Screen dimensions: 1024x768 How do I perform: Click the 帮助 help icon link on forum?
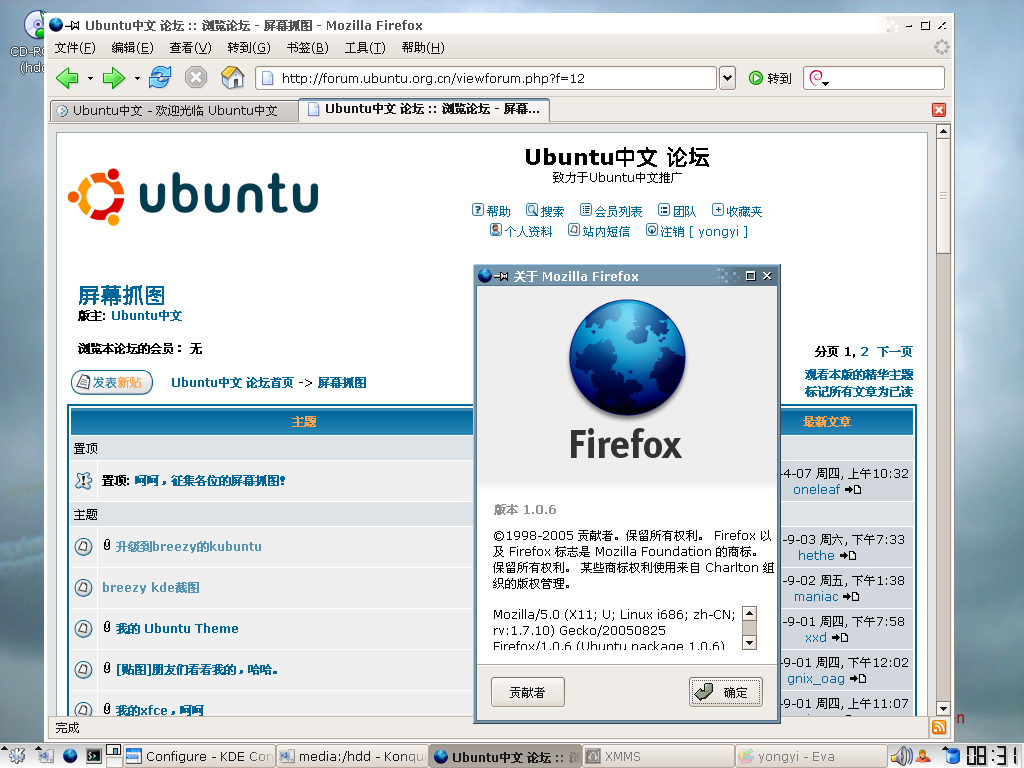tap(491, 210)
